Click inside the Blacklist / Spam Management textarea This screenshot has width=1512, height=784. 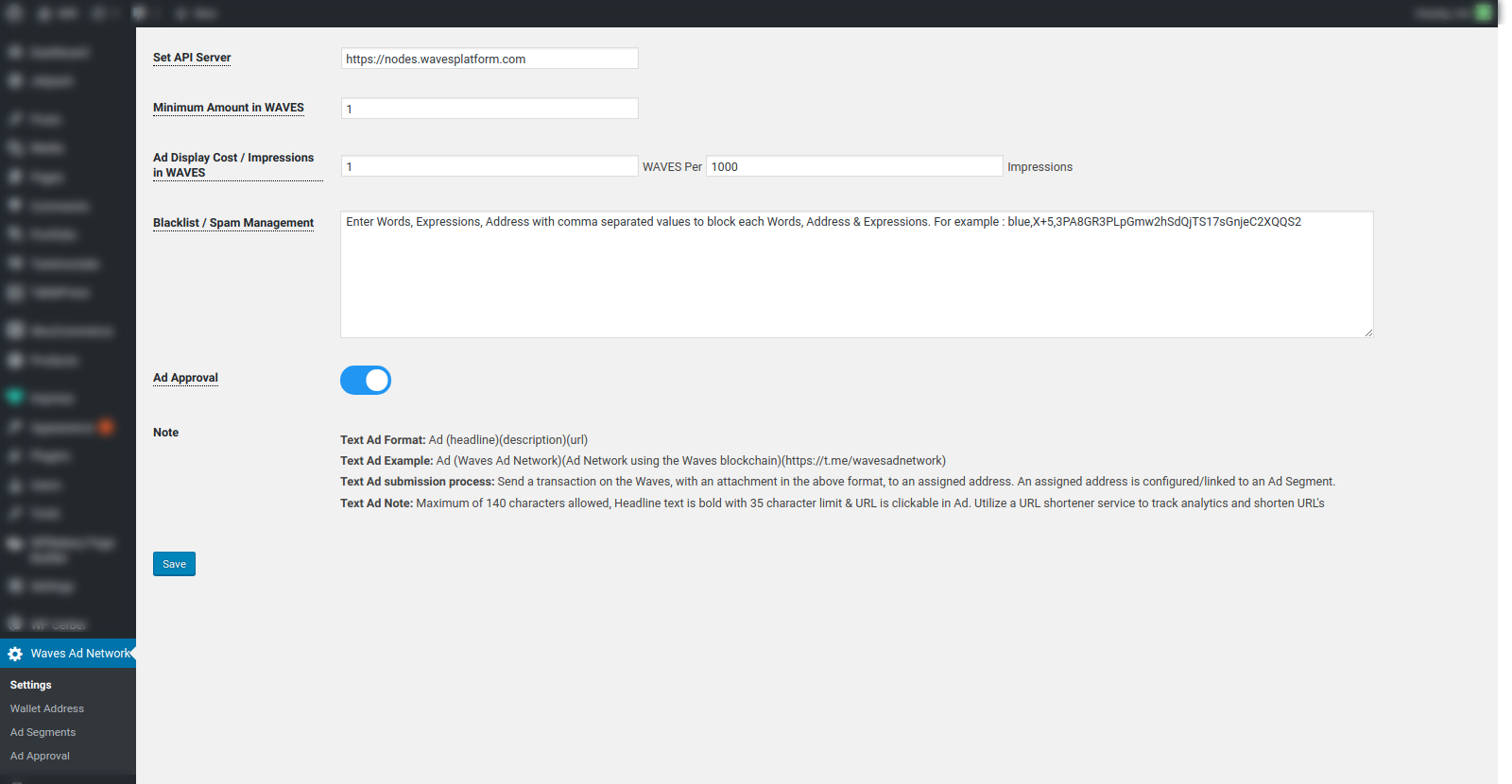[857, 274]
